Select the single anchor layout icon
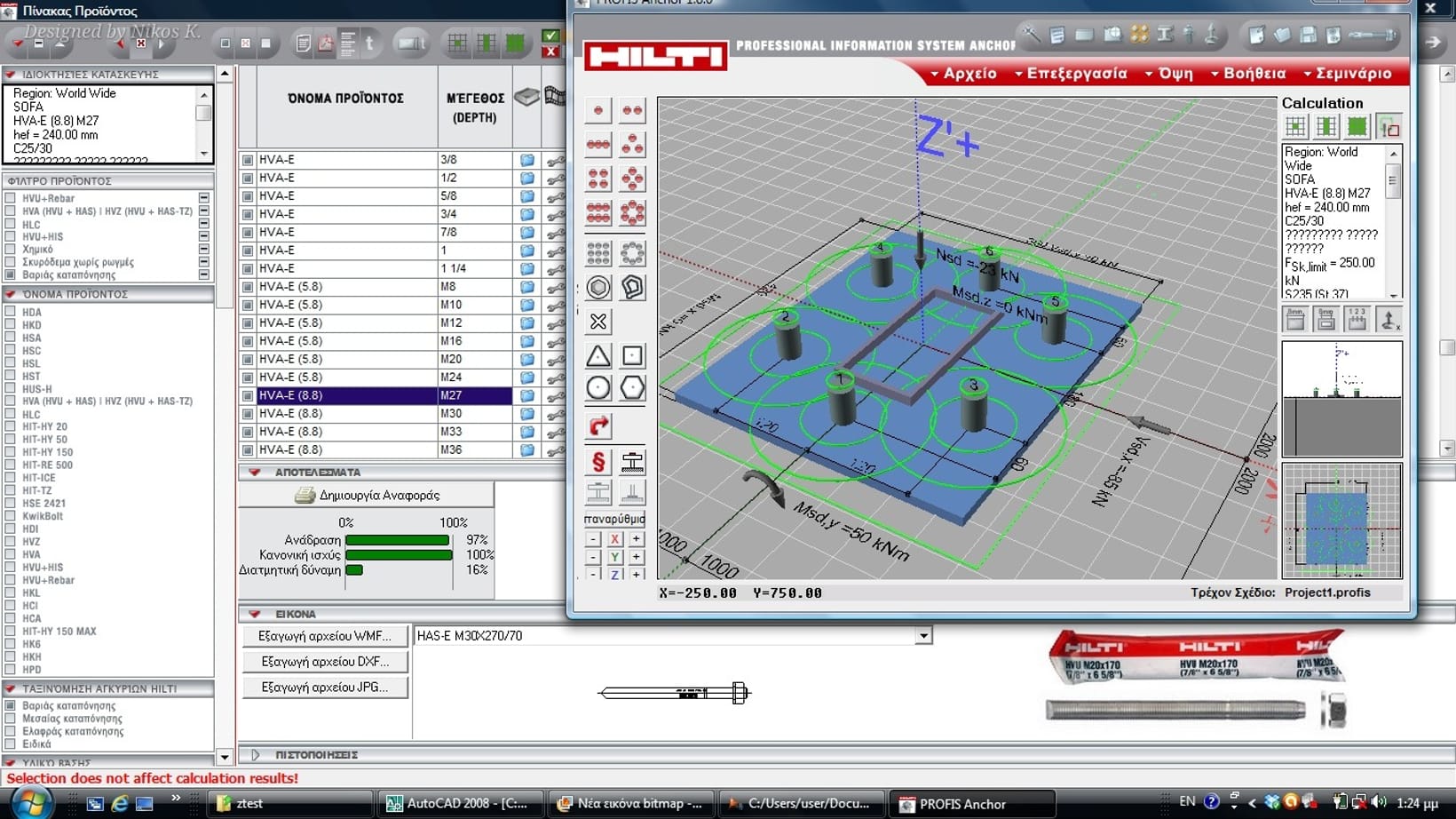This screenshot has width=1456, height=819. pyautogui.click(x=598, y=110)
